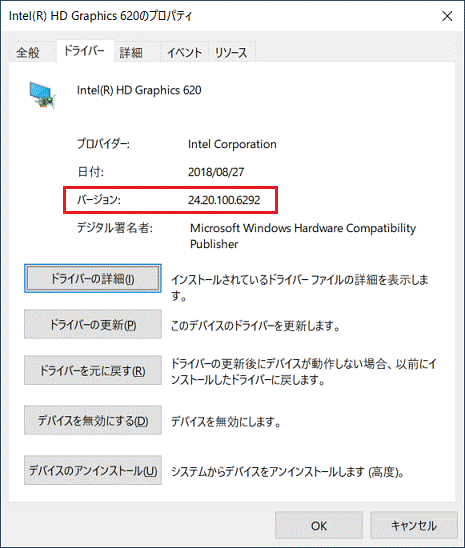The image size is (465, 548).
Task: Click the キャンセル button
Action: [x=414, y=526]
